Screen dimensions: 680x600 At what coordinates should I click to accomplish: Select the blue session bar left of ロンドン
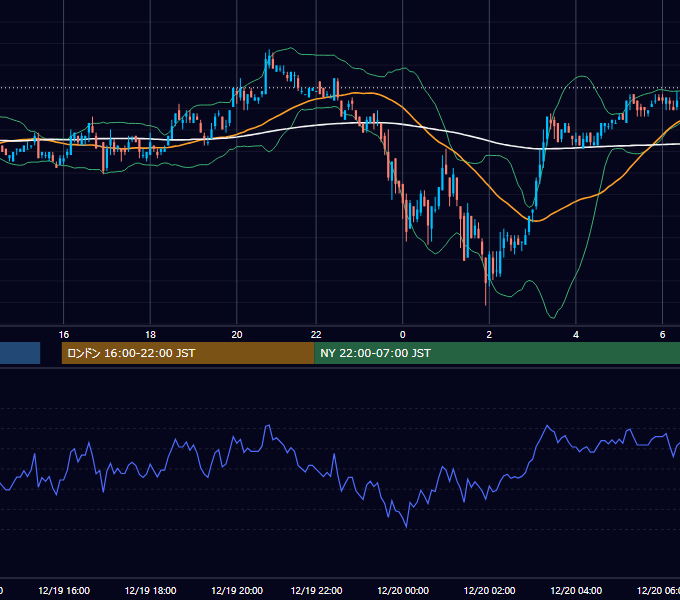click(20, 353)
